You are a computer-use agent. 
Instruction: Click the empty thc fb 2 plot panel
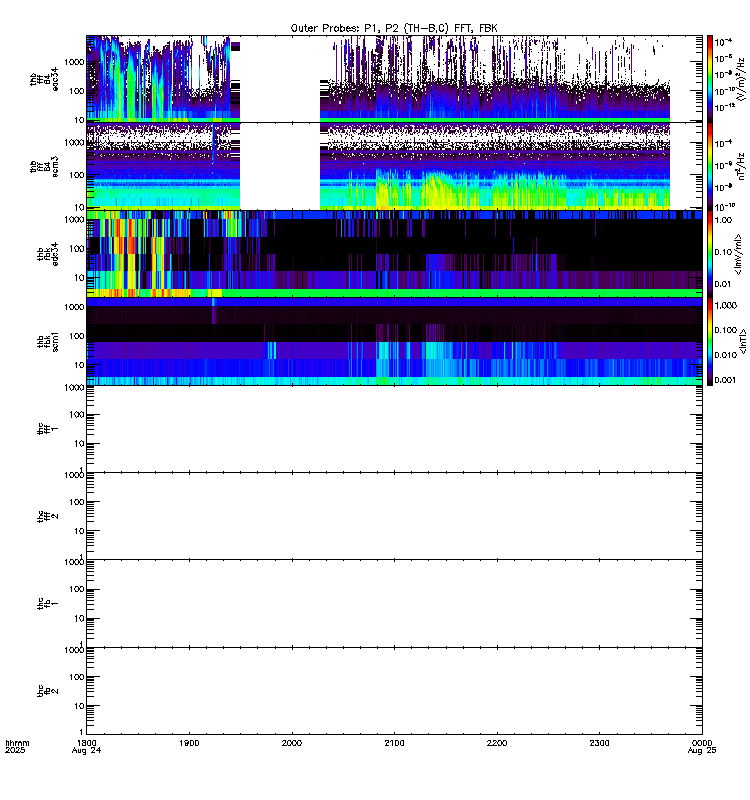point(394,691)
